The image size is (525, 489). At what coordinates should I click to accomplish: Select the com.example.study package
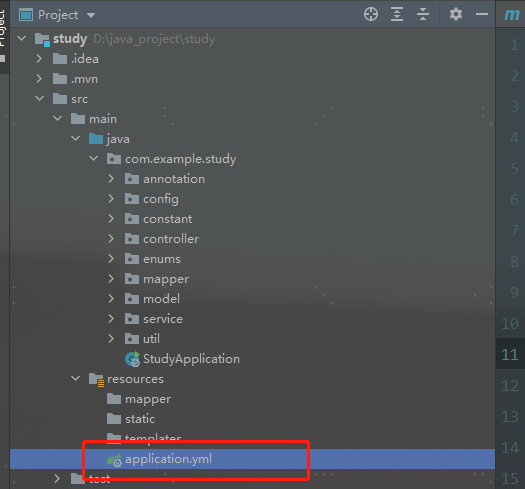point(180,159)
